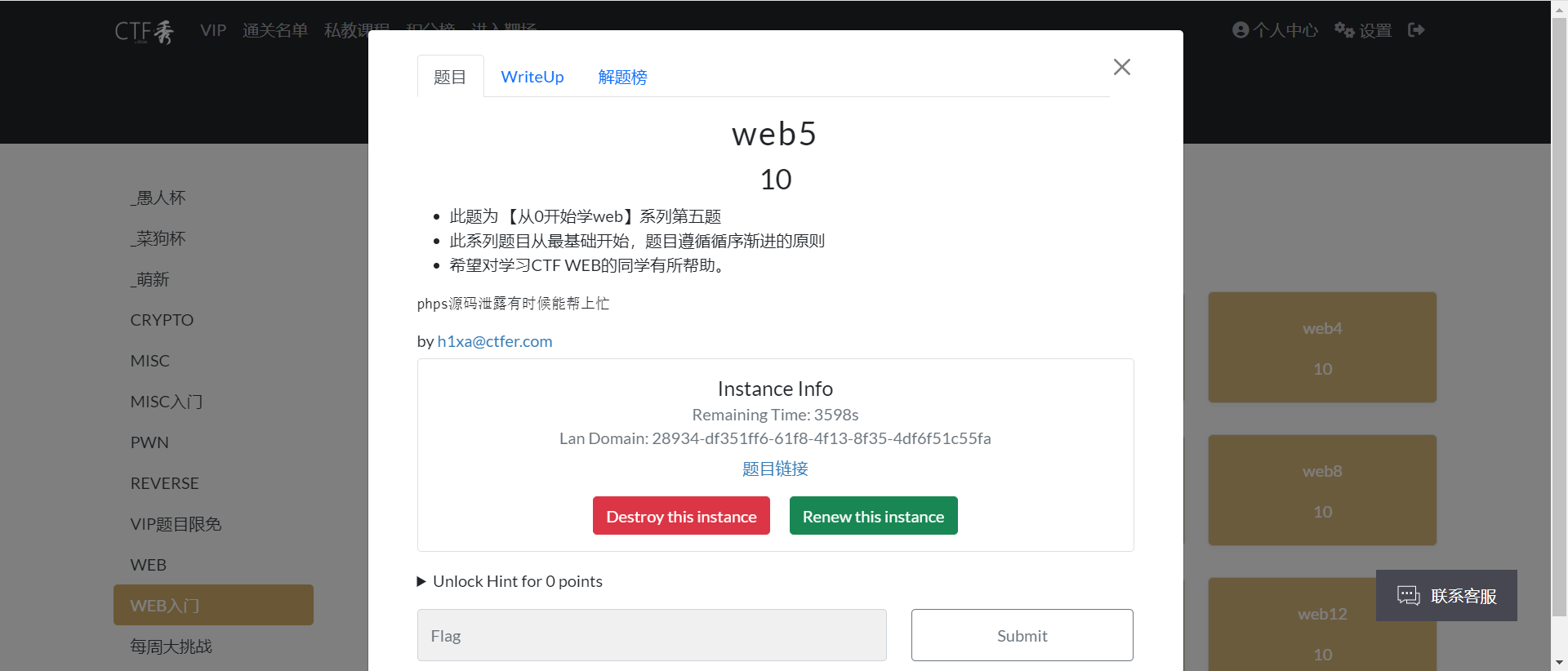1568x671 pixels.
Task: Open the web8 challenge card
Action: click(1322, 490)
